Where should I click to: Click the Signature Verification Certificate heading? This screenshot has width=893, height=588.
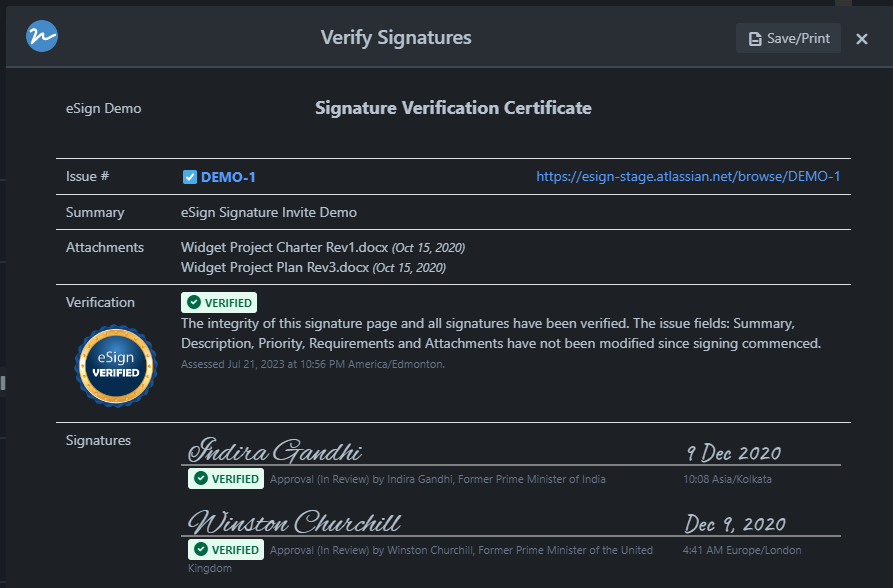tap(453, 108)
